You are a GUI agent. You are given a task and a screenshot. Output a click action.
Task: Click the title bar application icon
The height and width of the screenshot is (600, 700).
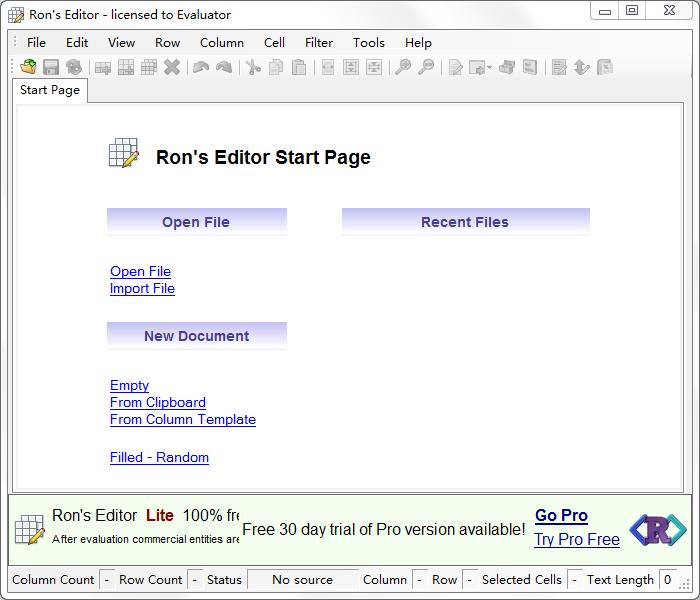tap(16, 15)
